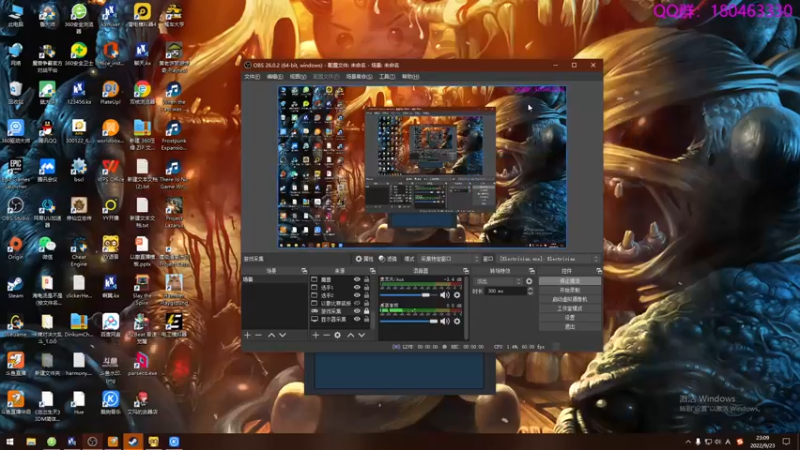This screenshot has height=450, width=800.
Task: Toggle visibility eye of 游戏采集 source
Action: (x=357, y=311)
